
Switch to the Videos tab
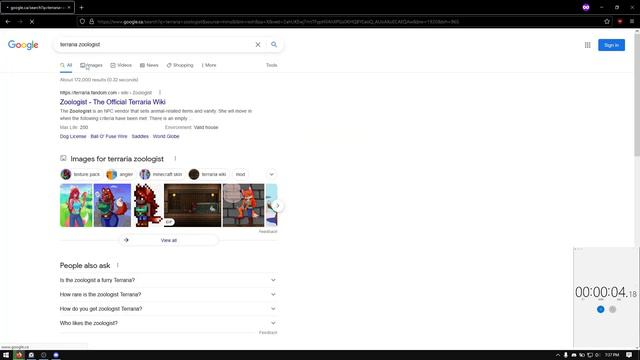tap(121, 65)
